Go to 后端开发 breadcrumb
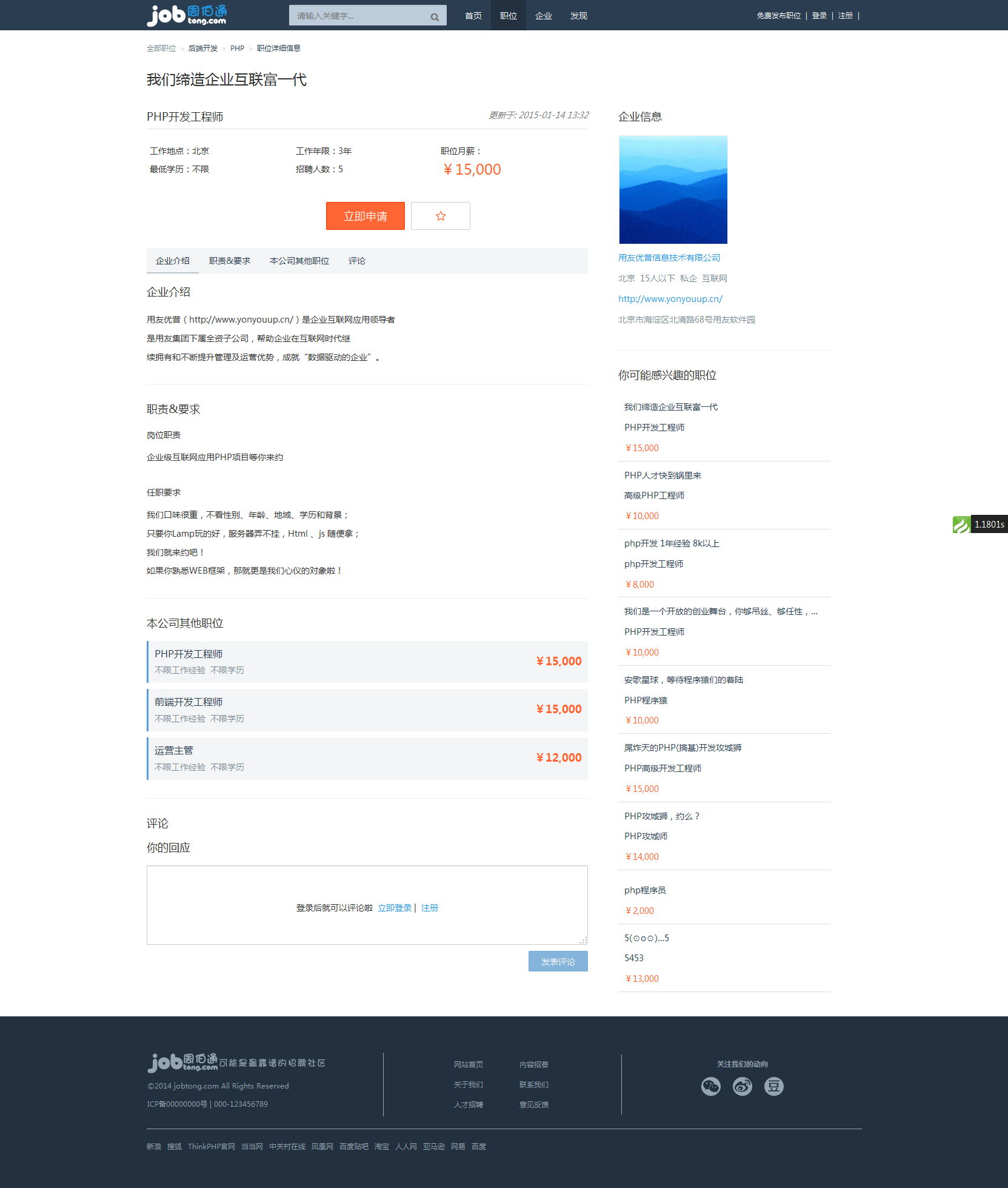 203,49
